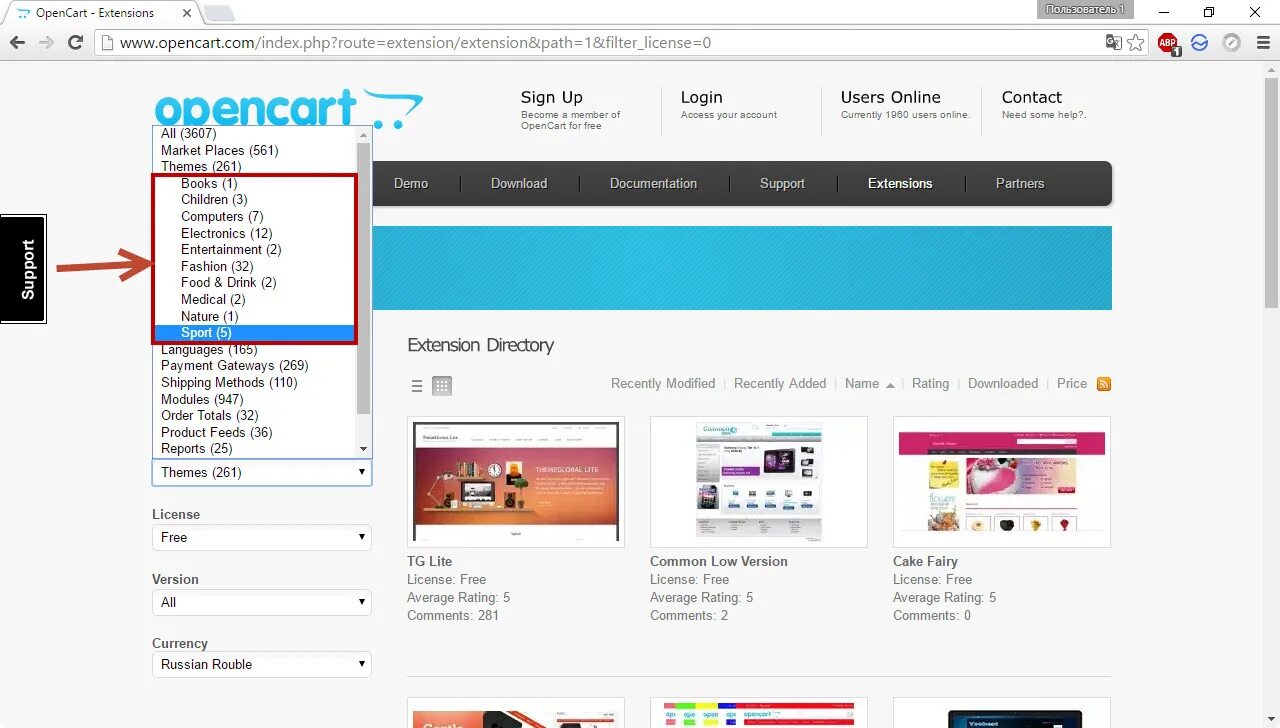
Task: Open the Demo menu item
Action: point(411,183)
